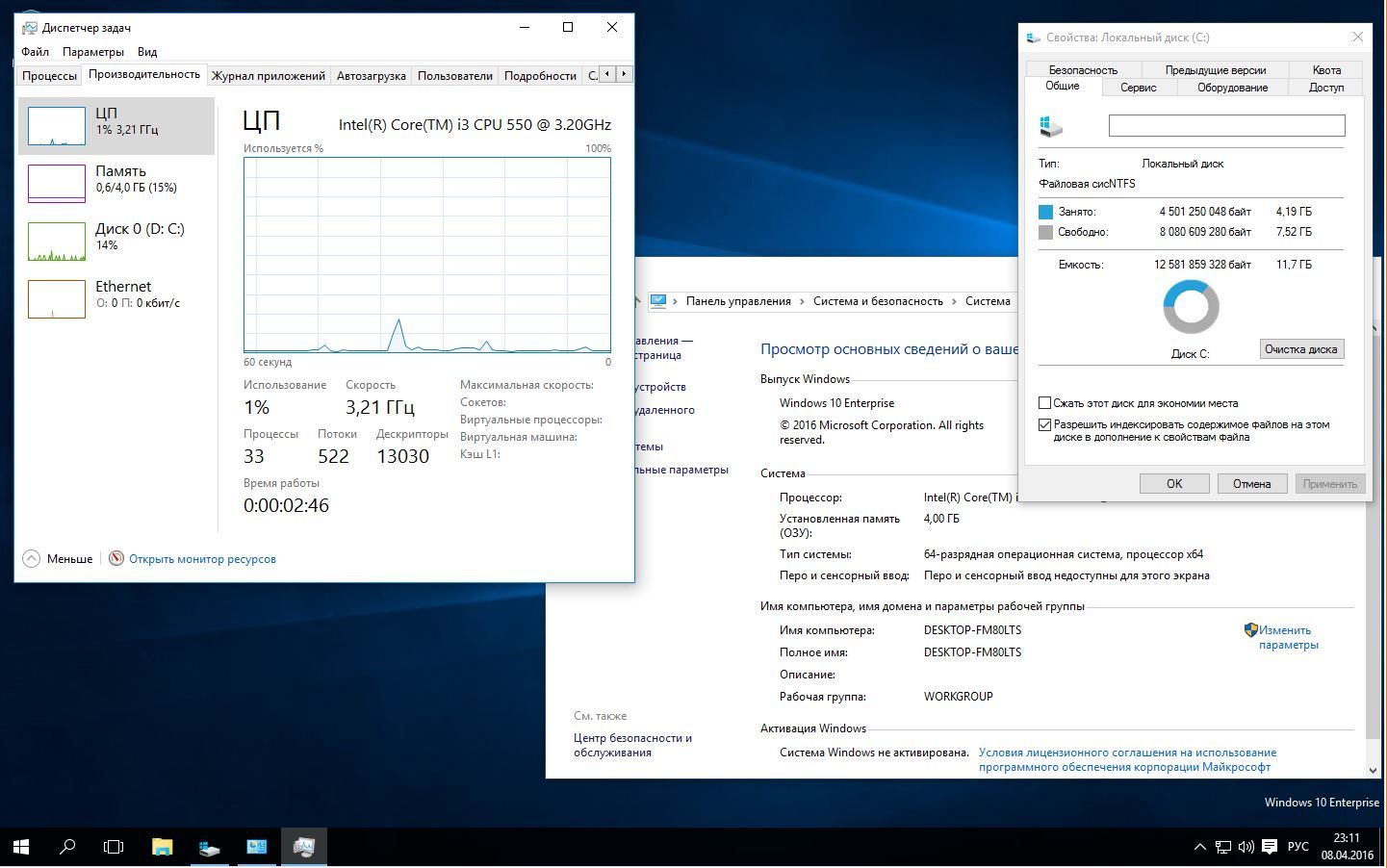Open the Параметры menu

92,52
